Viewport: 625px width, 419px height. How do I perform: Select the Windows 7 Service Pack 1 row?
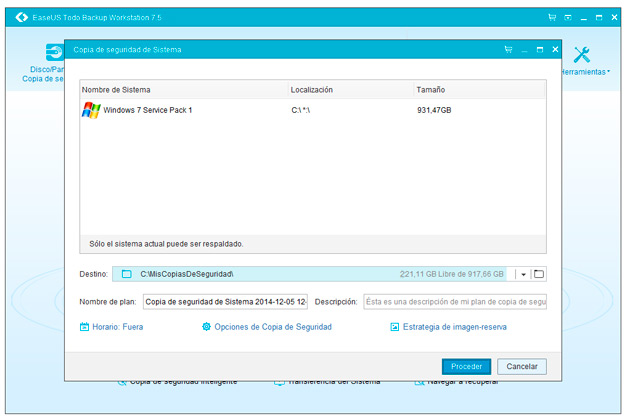[x=313, y=110]
